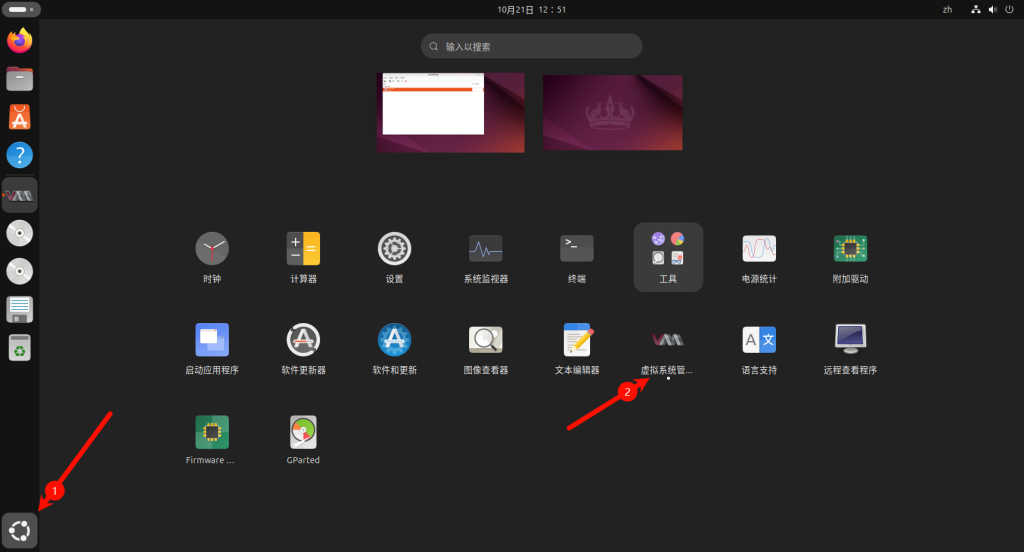Open the 虚拟系统管理器 app icon in grid
Viewport: 1024px width, 552px height.
click(668, 340)
